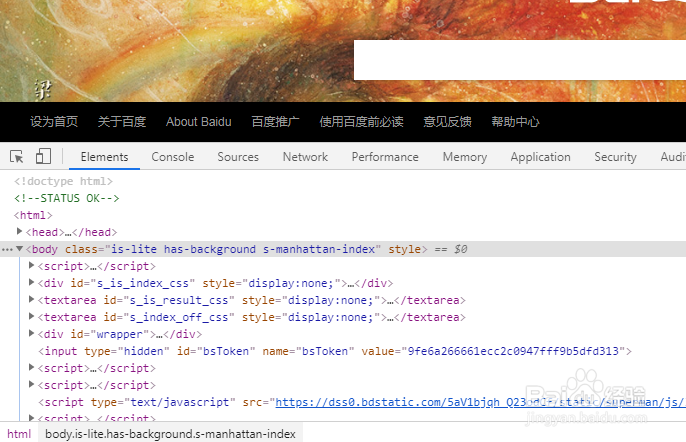Click into the Baidu search input box

tap(520, 60)
